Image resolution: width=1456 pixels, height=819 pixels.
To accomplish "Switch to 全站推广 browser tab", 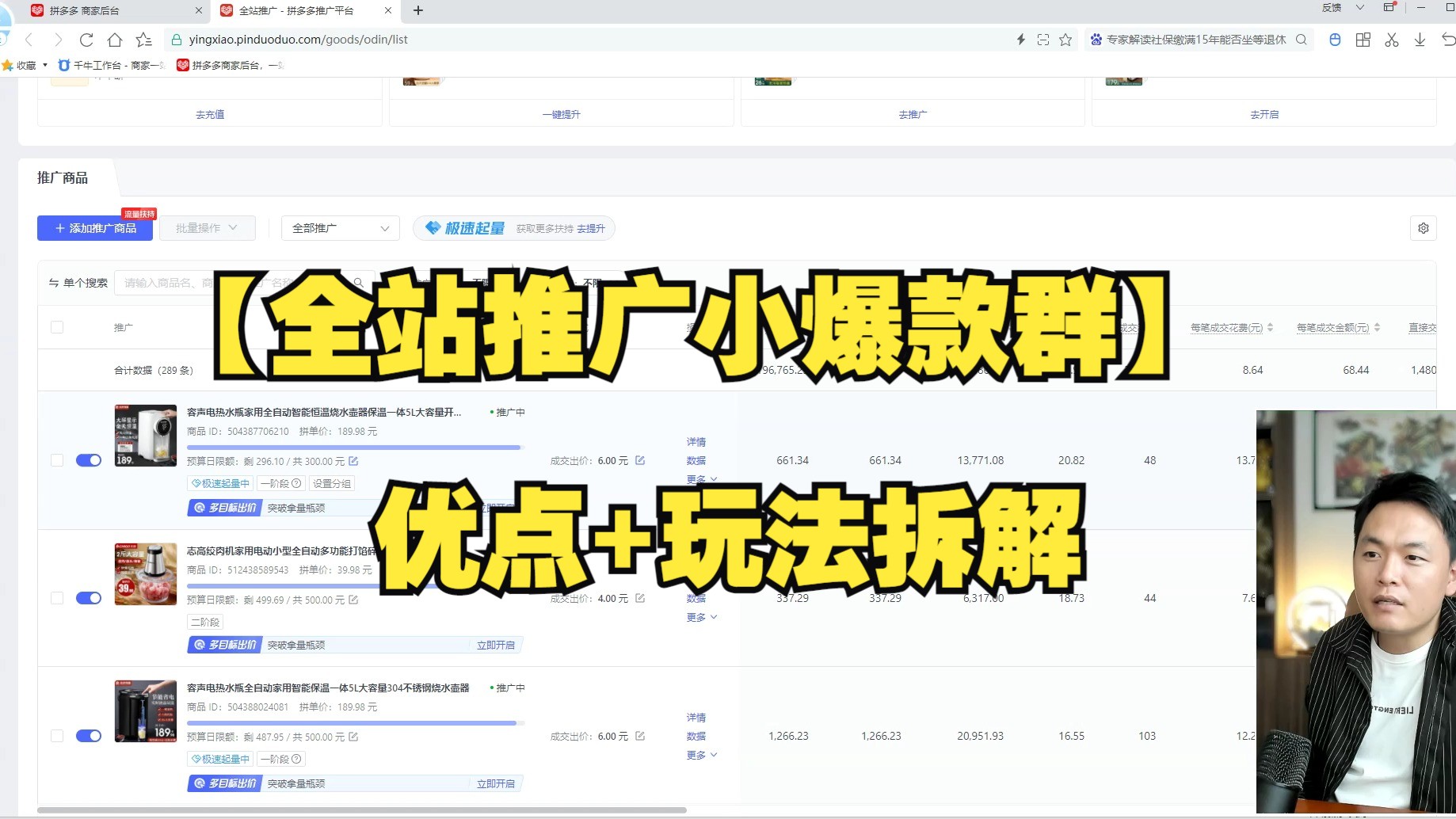I will [x=305, y=10].
